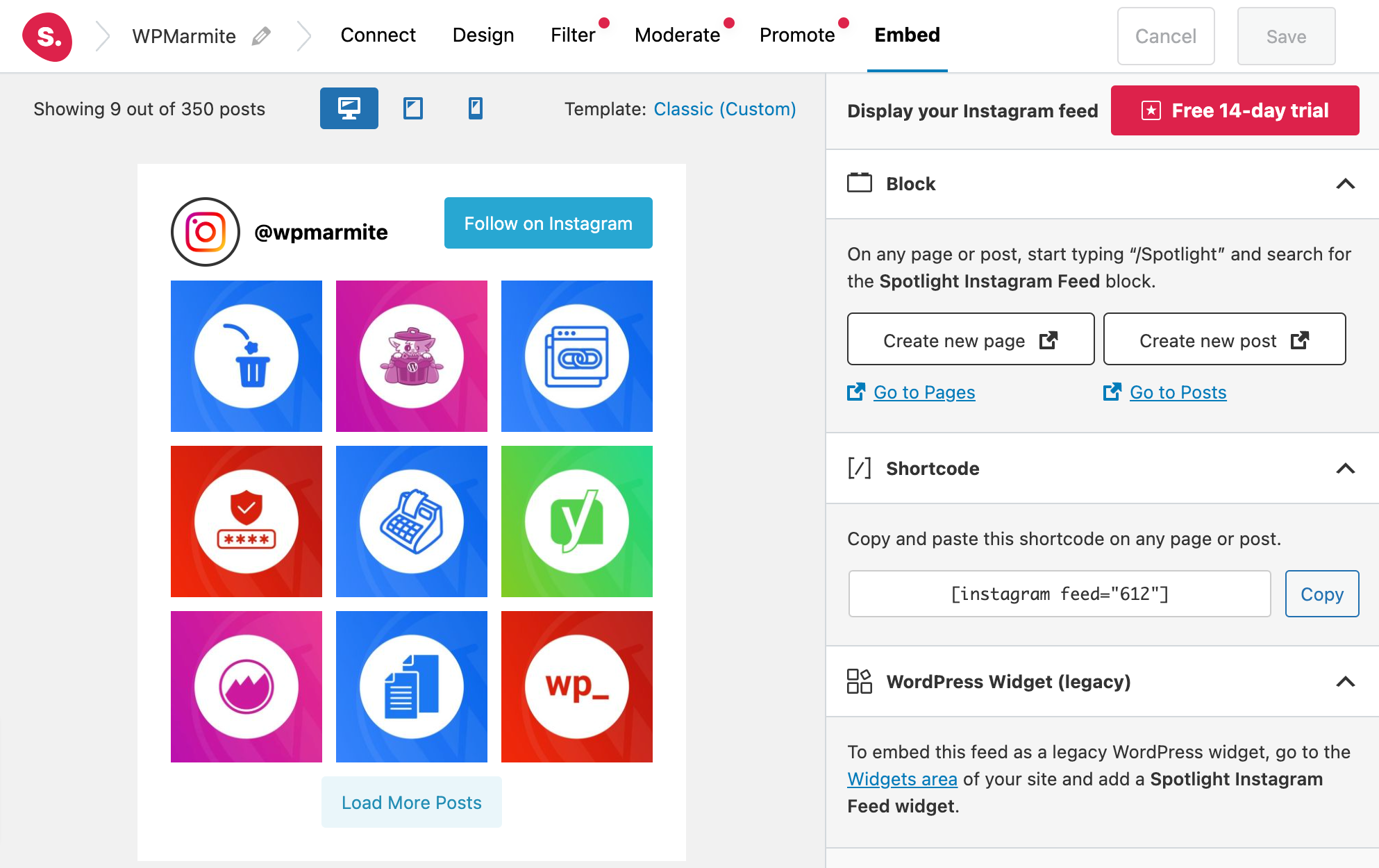Open the Promote tab
This screenshot has width=1379, height=868.
tap(797, 35)
